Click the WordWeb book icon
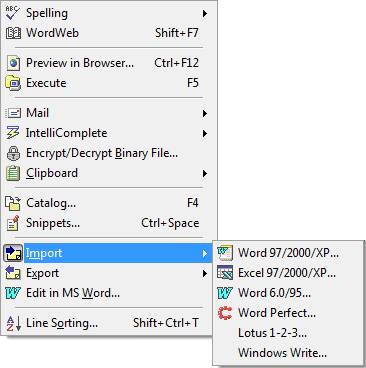366x368 pixels. [14, 33]
